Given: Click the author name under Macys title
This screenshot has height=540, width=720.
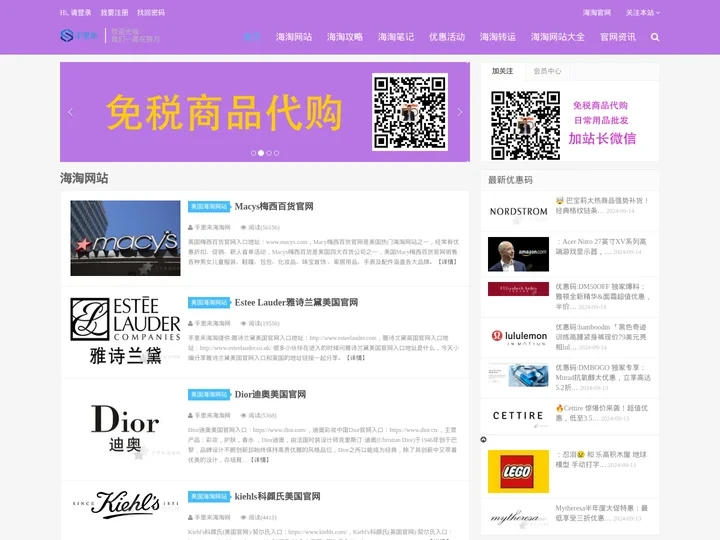Looking at the screenshot, I should coord(212,227).
